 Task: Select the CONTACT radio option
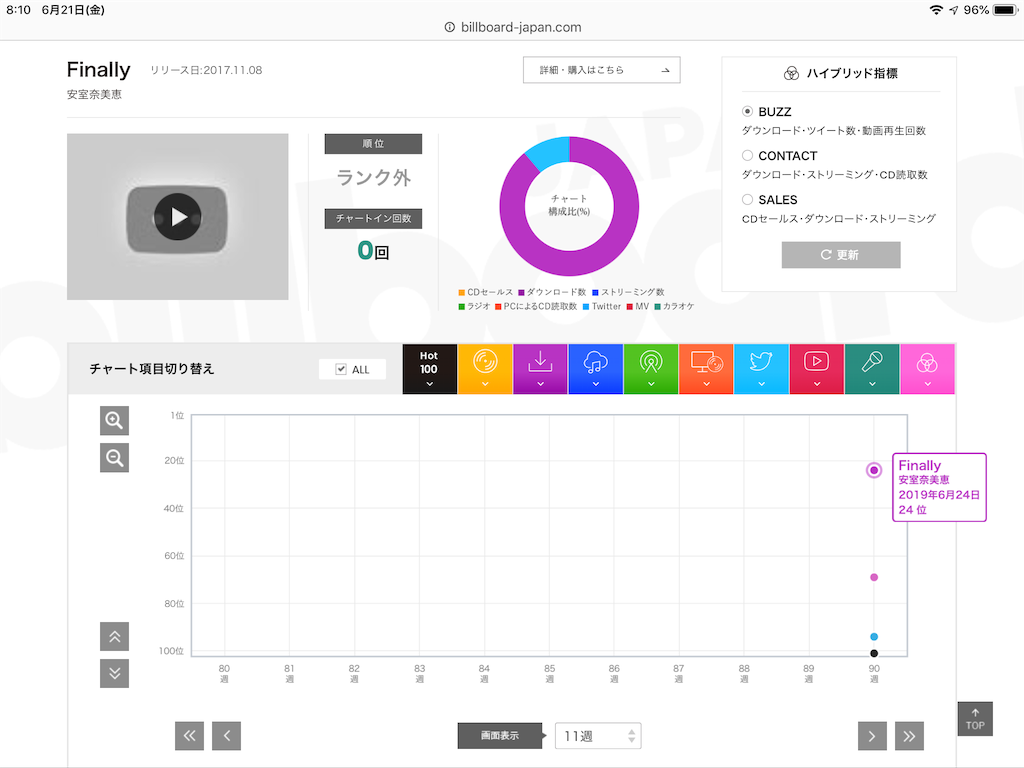(747, 155)
